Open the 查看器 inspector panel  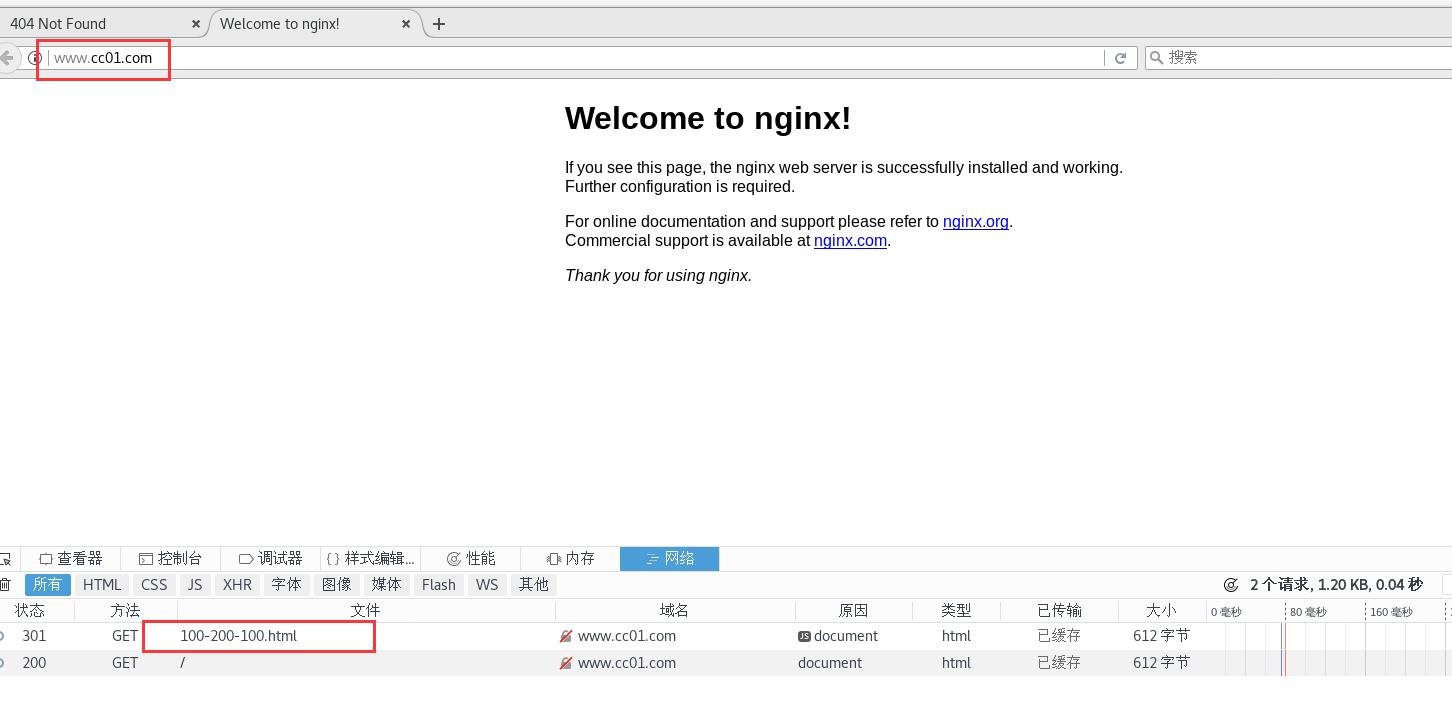point(70,559)
